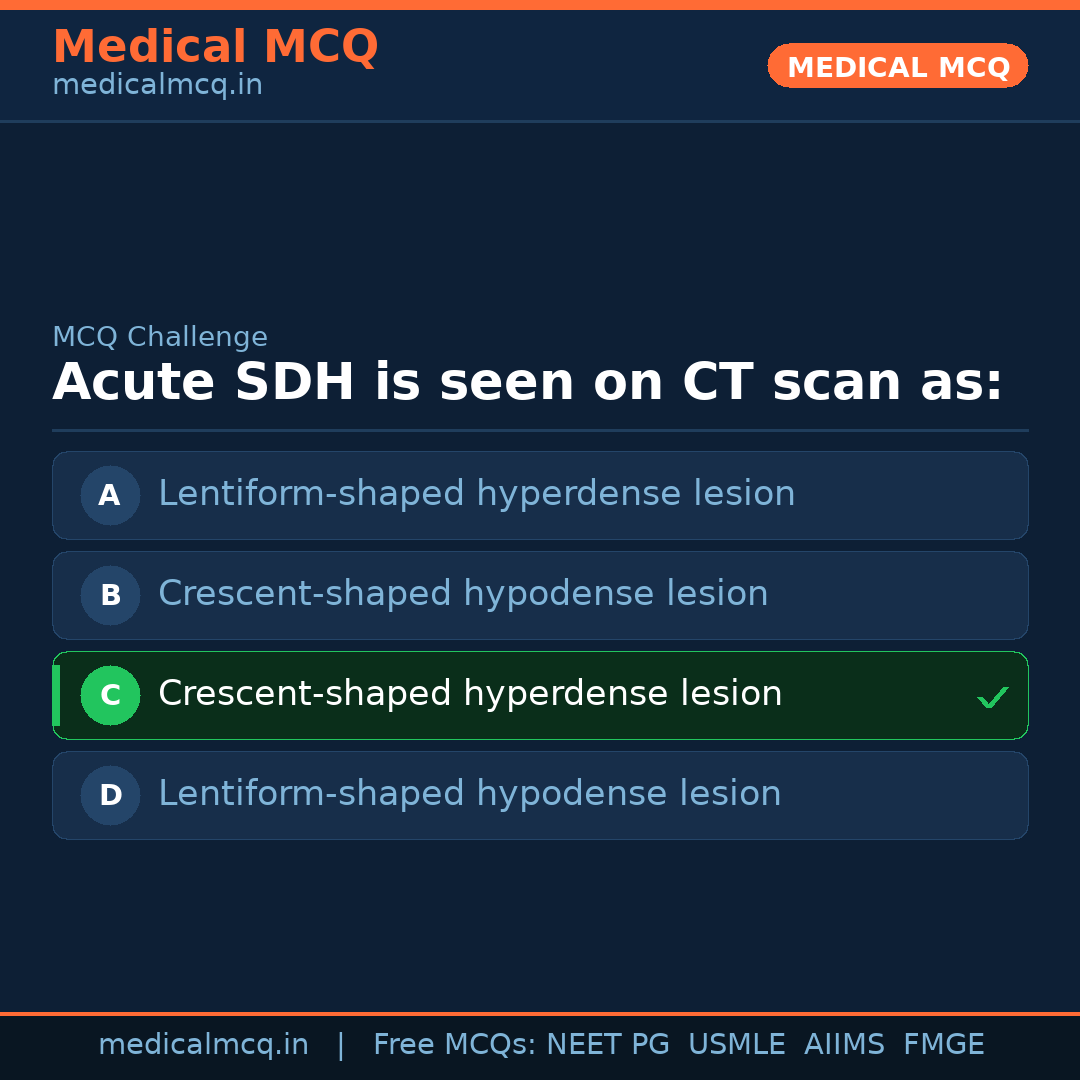Click the green letter C circle badge
The width and height of the screenshot is (1080, 1080).
[110, 695]
